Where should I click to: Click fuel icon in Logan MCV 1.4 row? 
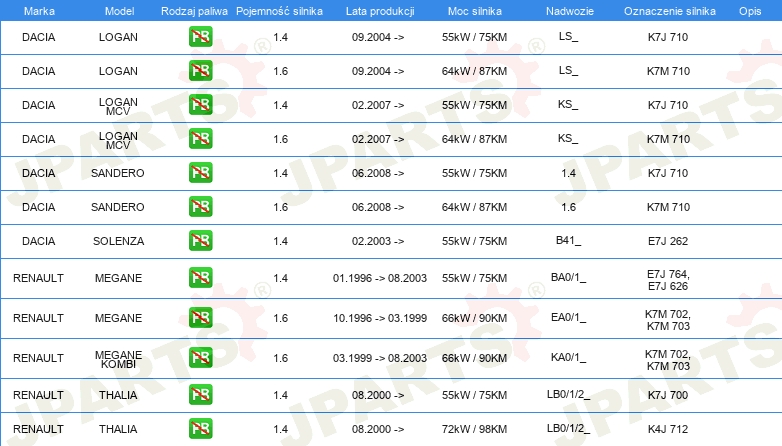pos(200,105)
